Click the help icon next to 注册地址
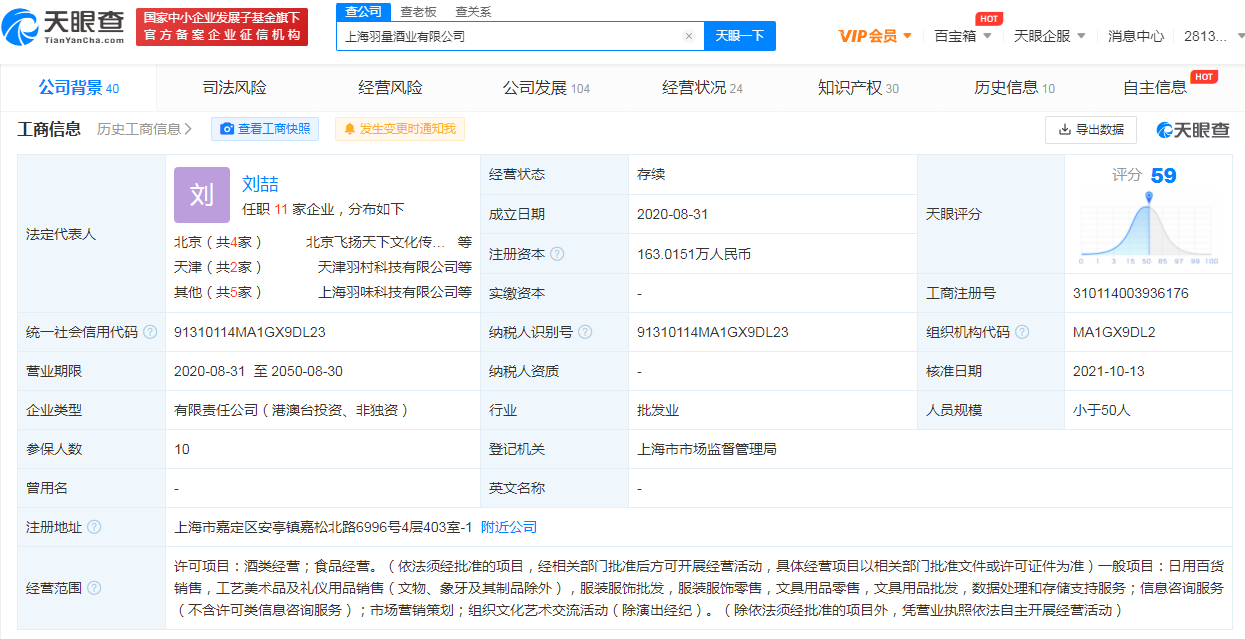This screenshot has width=1245, height=639. (x=94, y=527)
